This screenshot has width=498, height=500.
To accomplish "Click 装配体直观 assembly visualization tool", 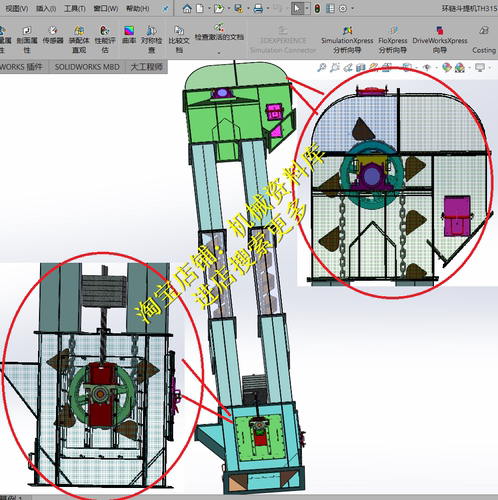I will [x=79, y=39].
